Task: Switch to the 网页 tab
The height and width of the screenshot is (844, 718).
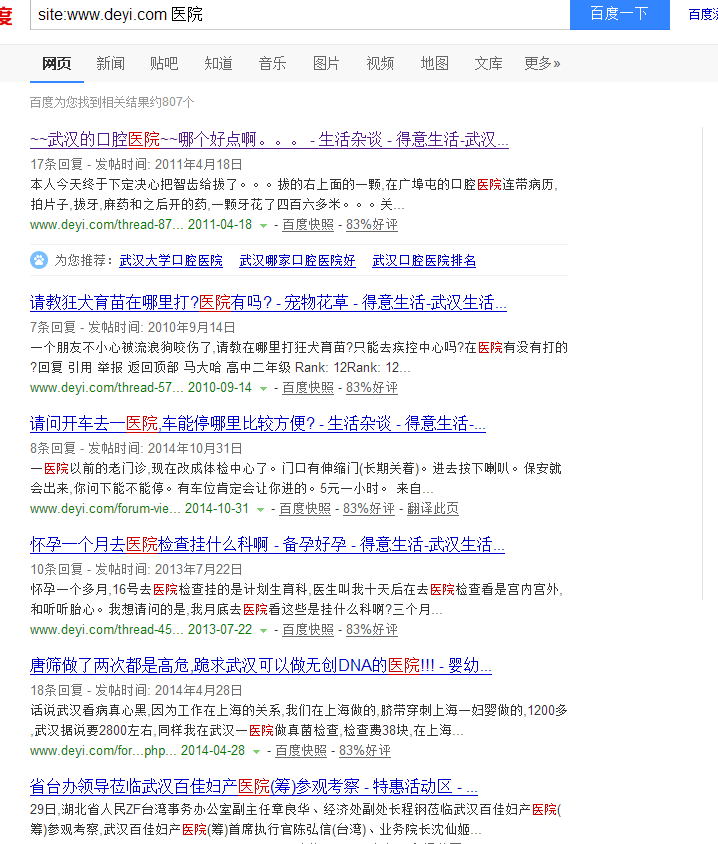Action: pyautogui.click(x=57, y=64)
